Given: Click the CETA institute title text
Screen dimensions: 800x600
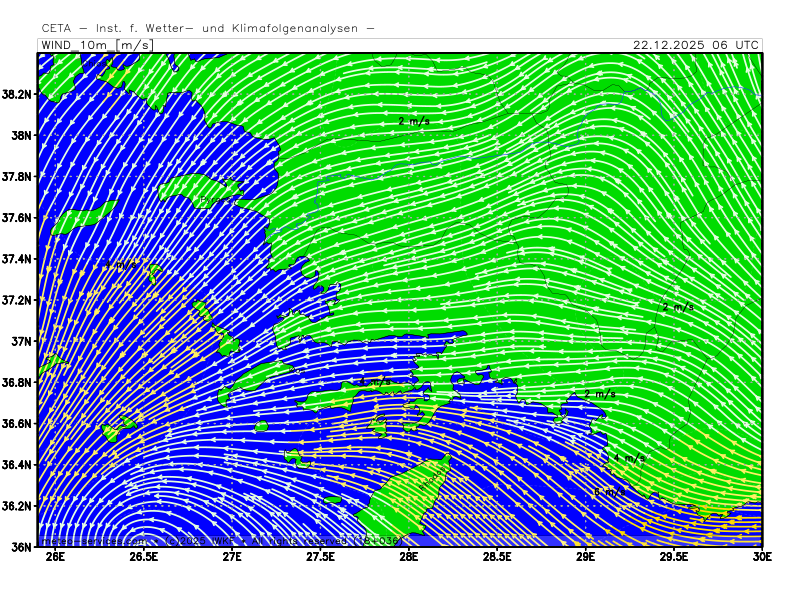Looking at the screenshot, I should click(x=208, y=29).
